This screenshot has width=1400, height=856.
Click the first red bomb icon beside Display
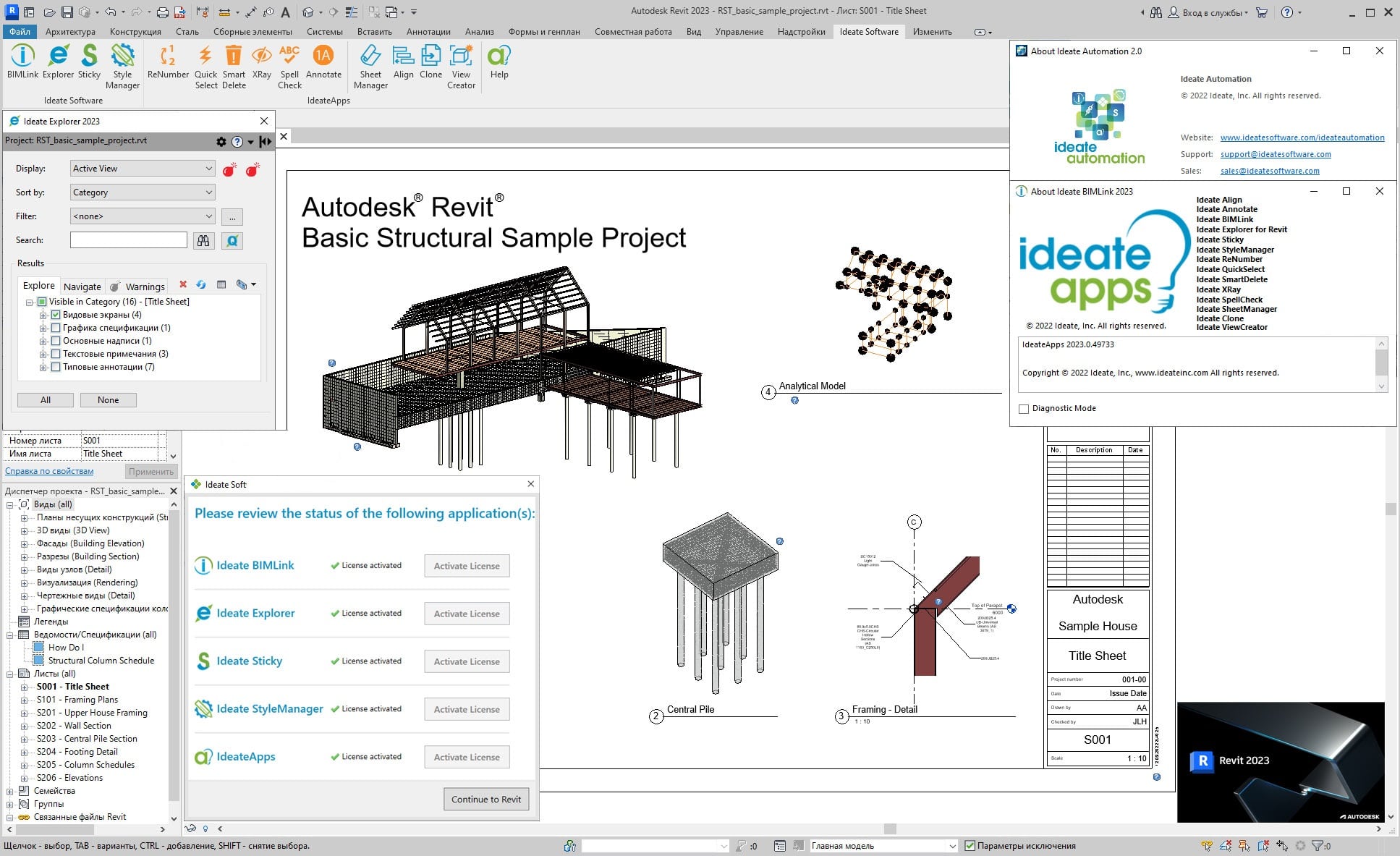coord(229,169)
